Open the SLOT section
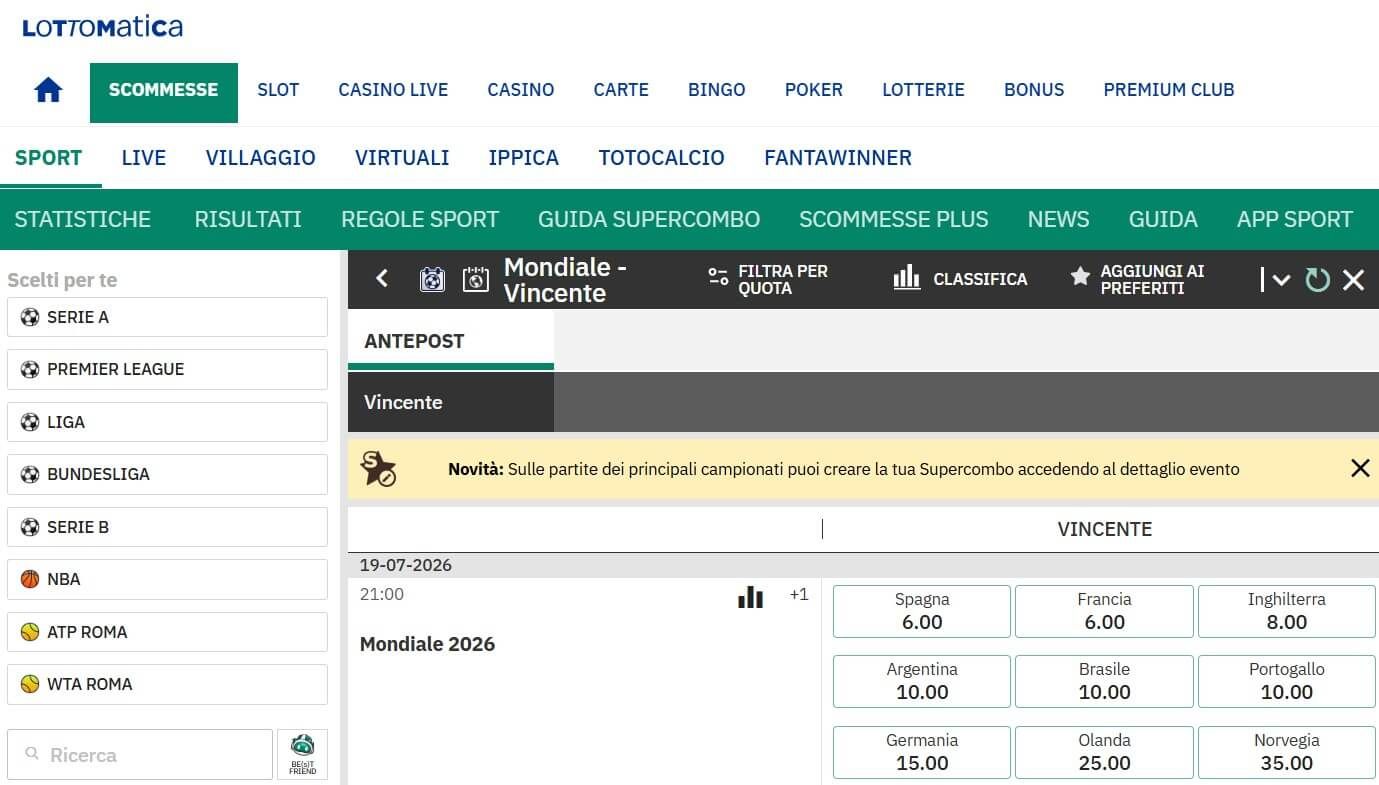 pyautogui.click(x=278, y=90)
